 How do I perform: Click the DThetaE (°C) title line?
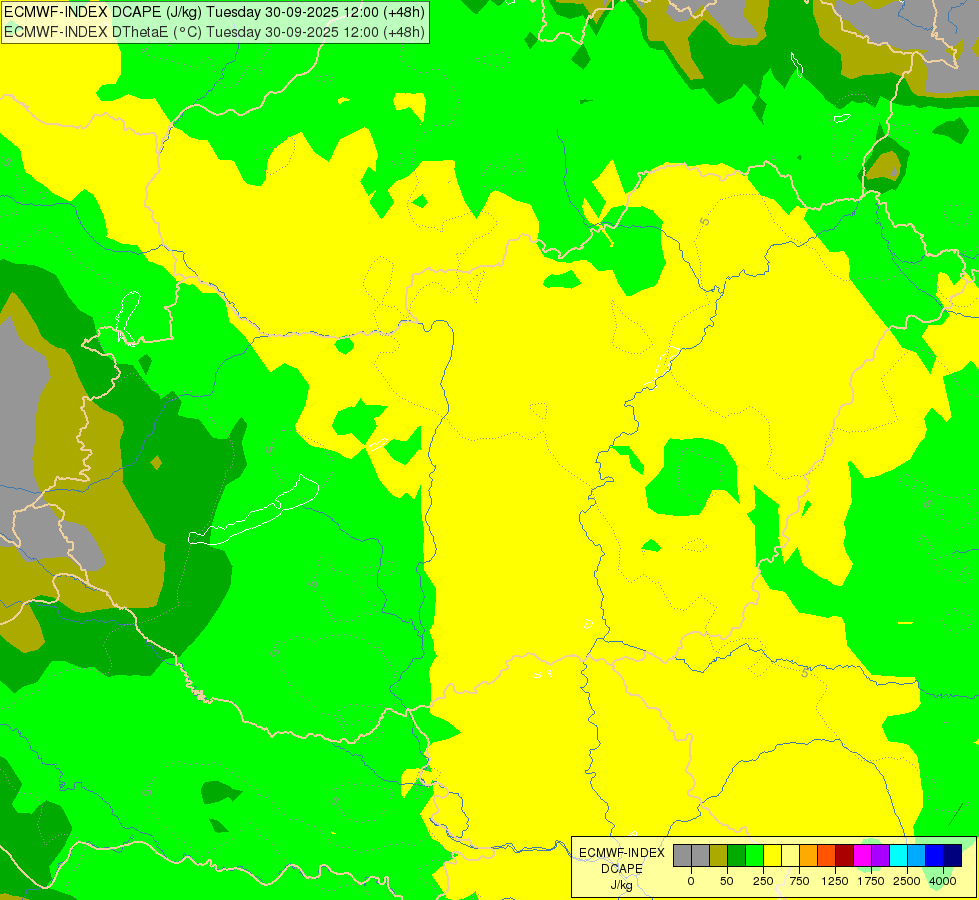pos(214,32)
